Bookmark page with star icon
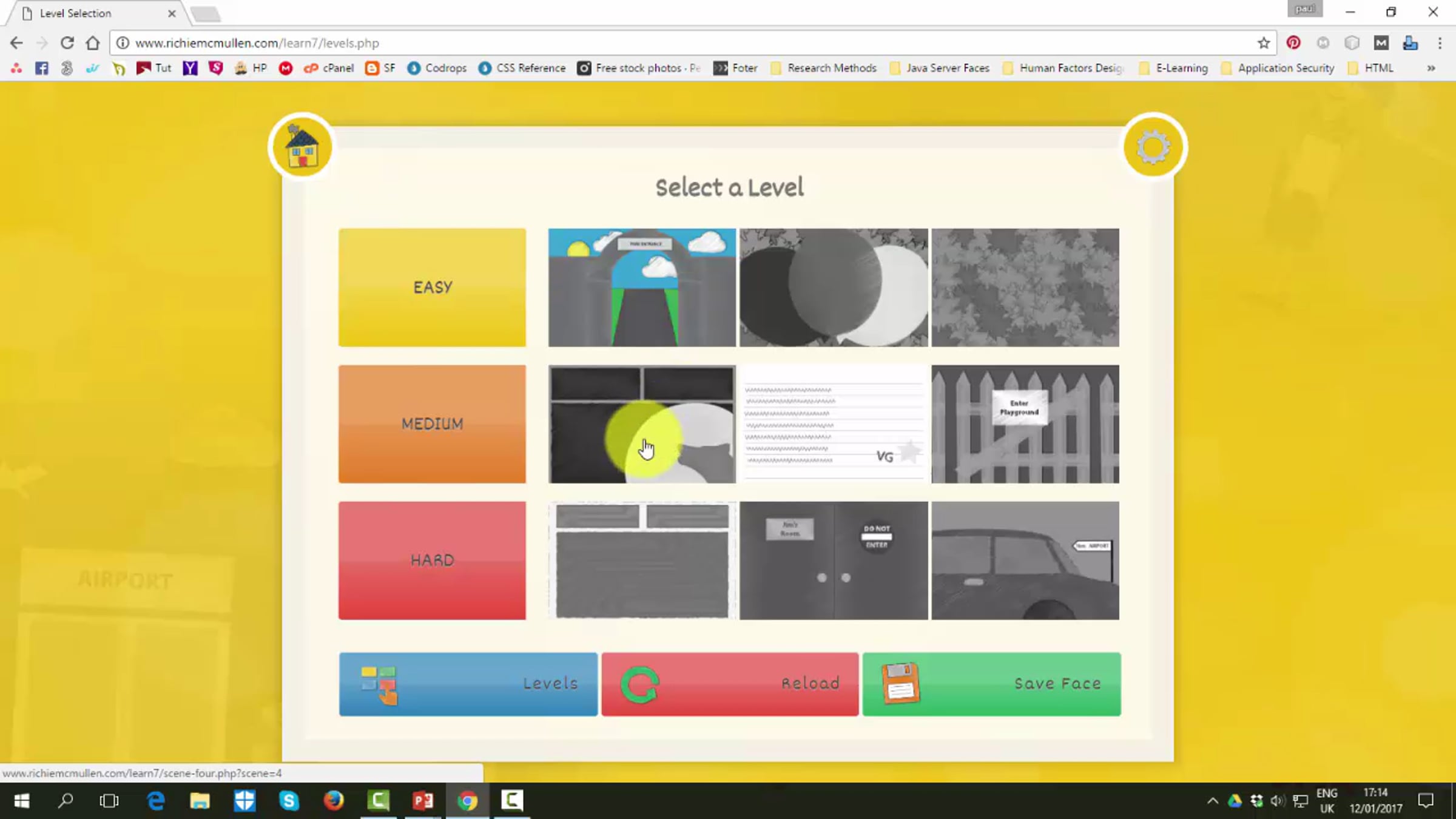The height and width of the screenshot is (819, 1456). click(x=1263, y=43)
